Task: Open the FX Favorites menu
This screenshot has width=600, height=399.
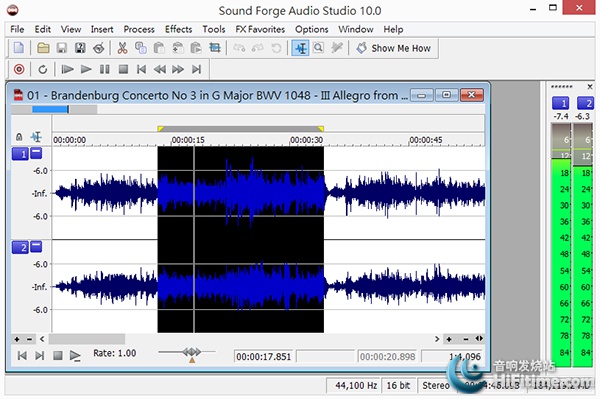Action: click(260, 29)
